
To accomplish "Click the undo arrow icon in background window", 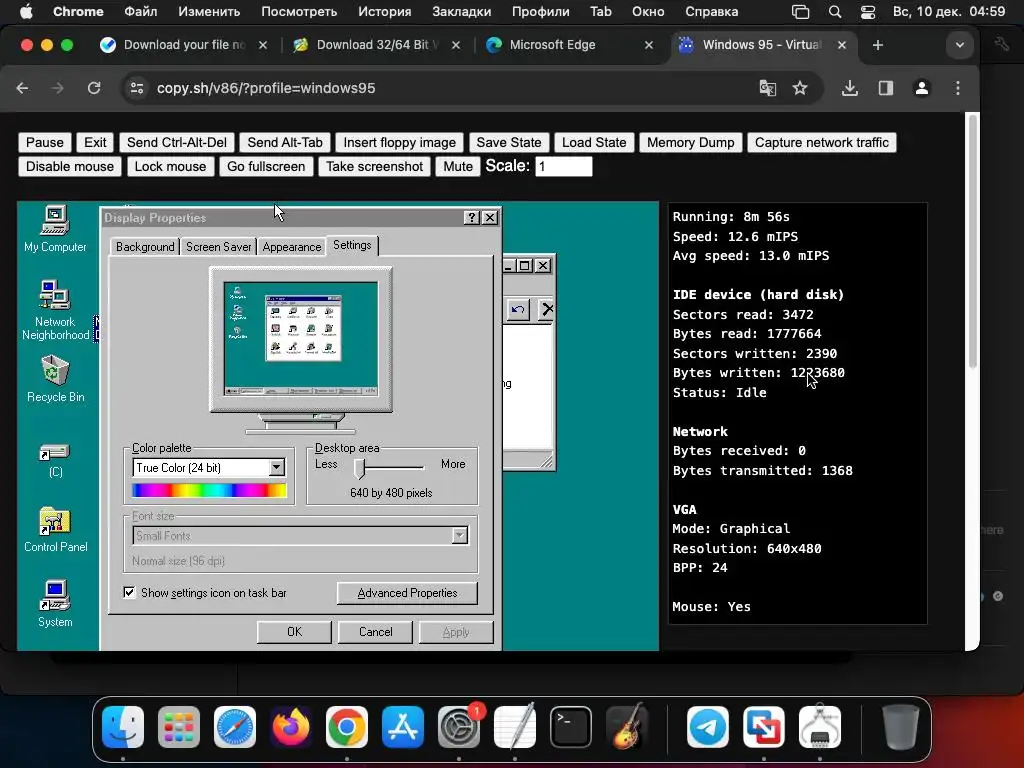I will tap(518, 310).
